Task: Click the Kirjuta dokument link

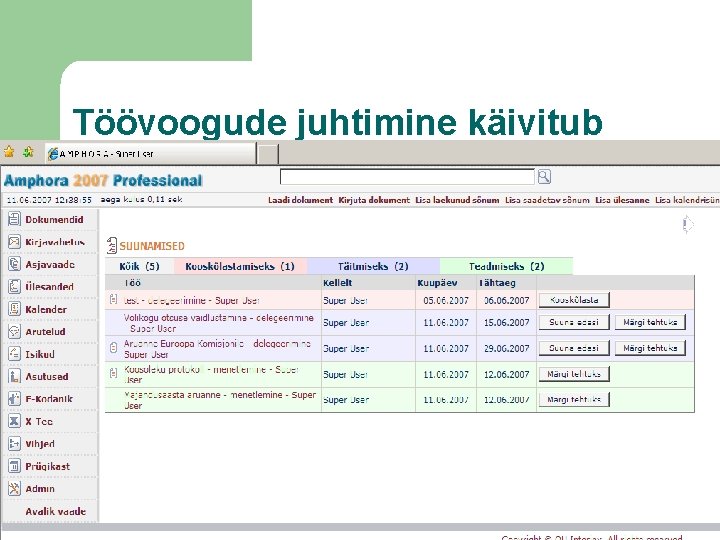Action: pos(374,200)
